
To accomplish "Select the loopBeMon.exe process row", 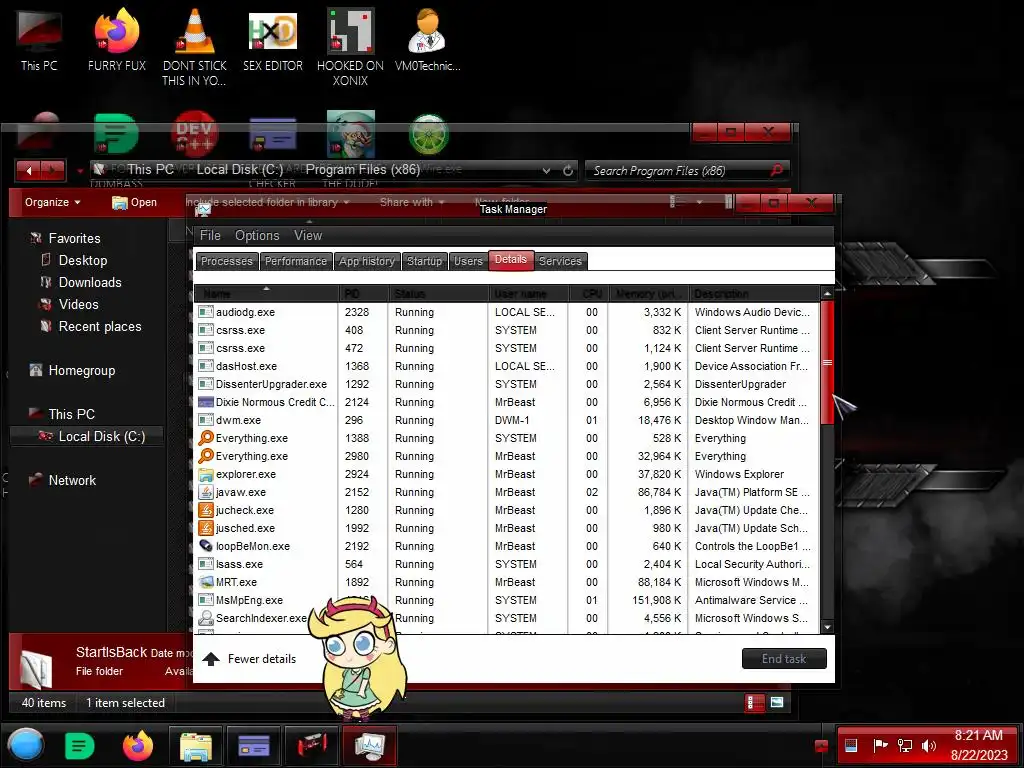I will click(507, 546).
